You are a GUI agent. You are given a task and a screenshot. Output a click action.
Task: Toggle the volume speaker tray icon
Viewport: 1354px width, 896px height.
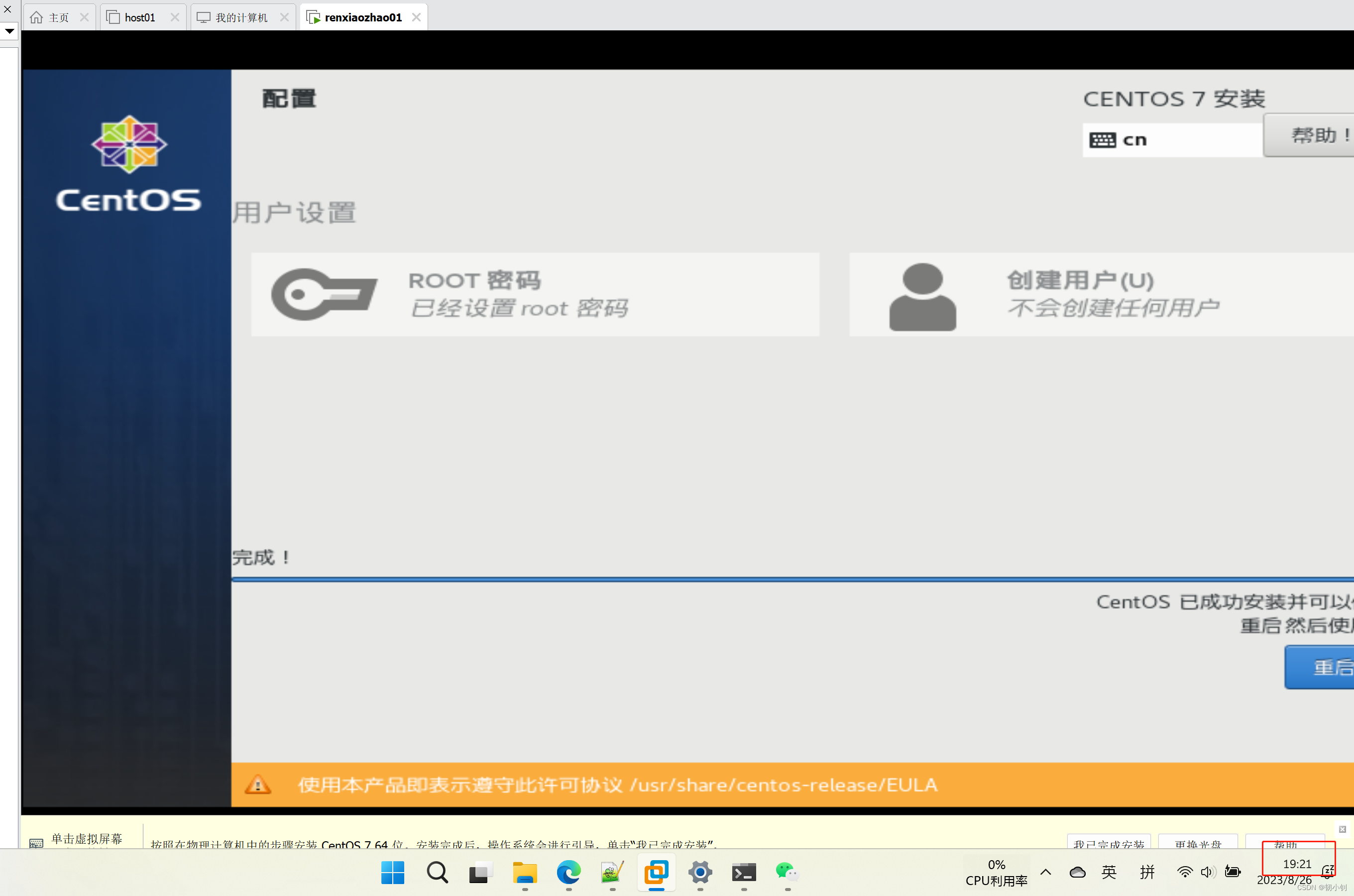[x=1207, y=872]
